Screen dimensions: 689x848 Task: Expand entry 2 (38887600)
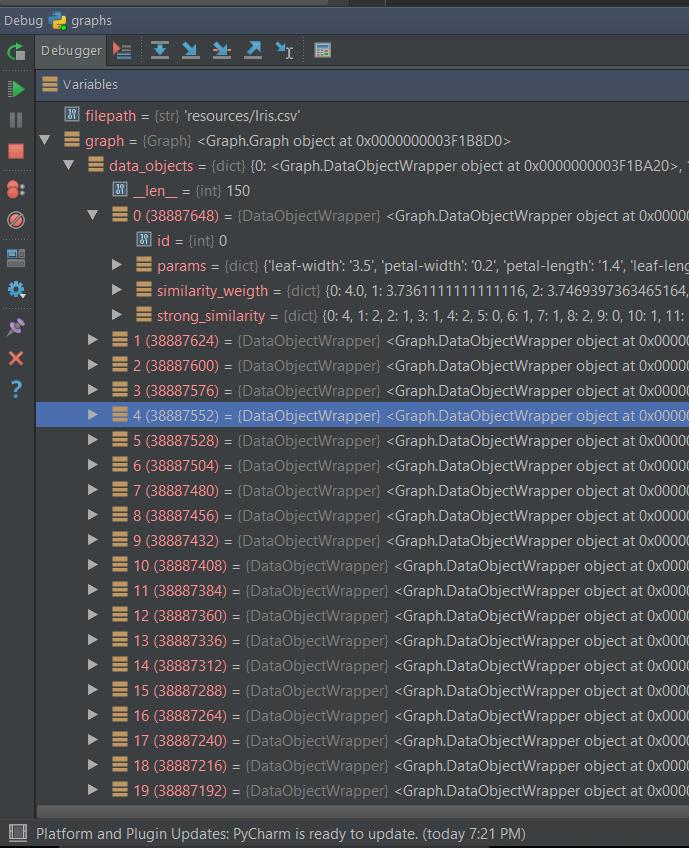pyautogui.click(x=93, y=365)
